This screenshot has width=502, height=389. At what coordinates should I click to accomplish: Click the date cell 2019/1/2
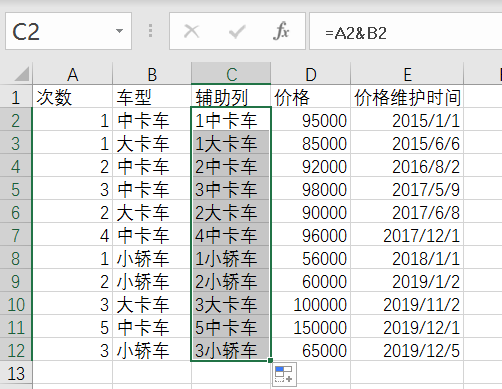[x=407, y=280]
